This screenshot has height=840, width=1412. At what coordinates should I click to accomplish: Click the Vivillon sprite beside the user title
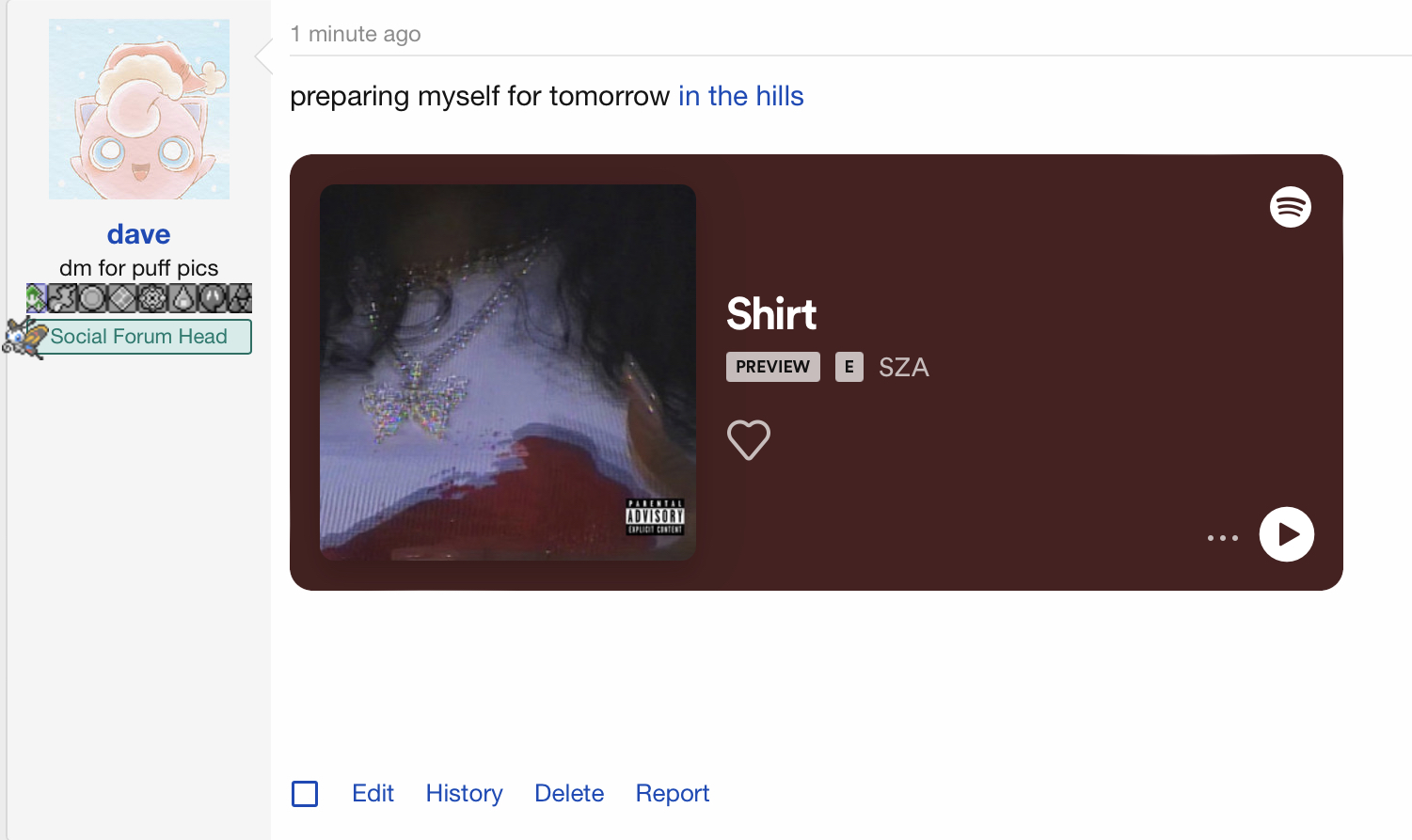point(24,337)
